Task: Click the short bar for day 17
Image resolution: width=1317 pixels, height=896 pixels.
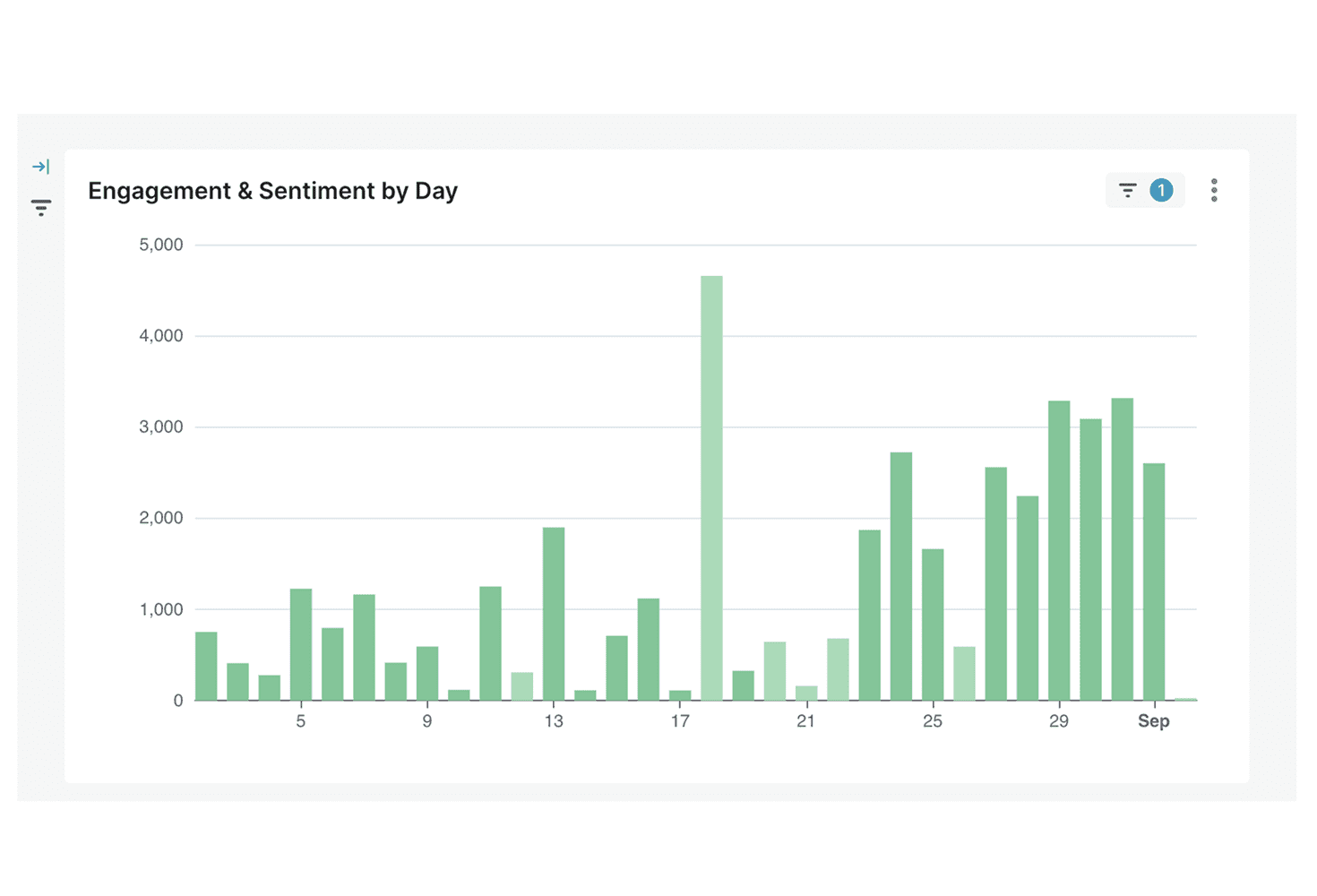Action: click(680, 694)
